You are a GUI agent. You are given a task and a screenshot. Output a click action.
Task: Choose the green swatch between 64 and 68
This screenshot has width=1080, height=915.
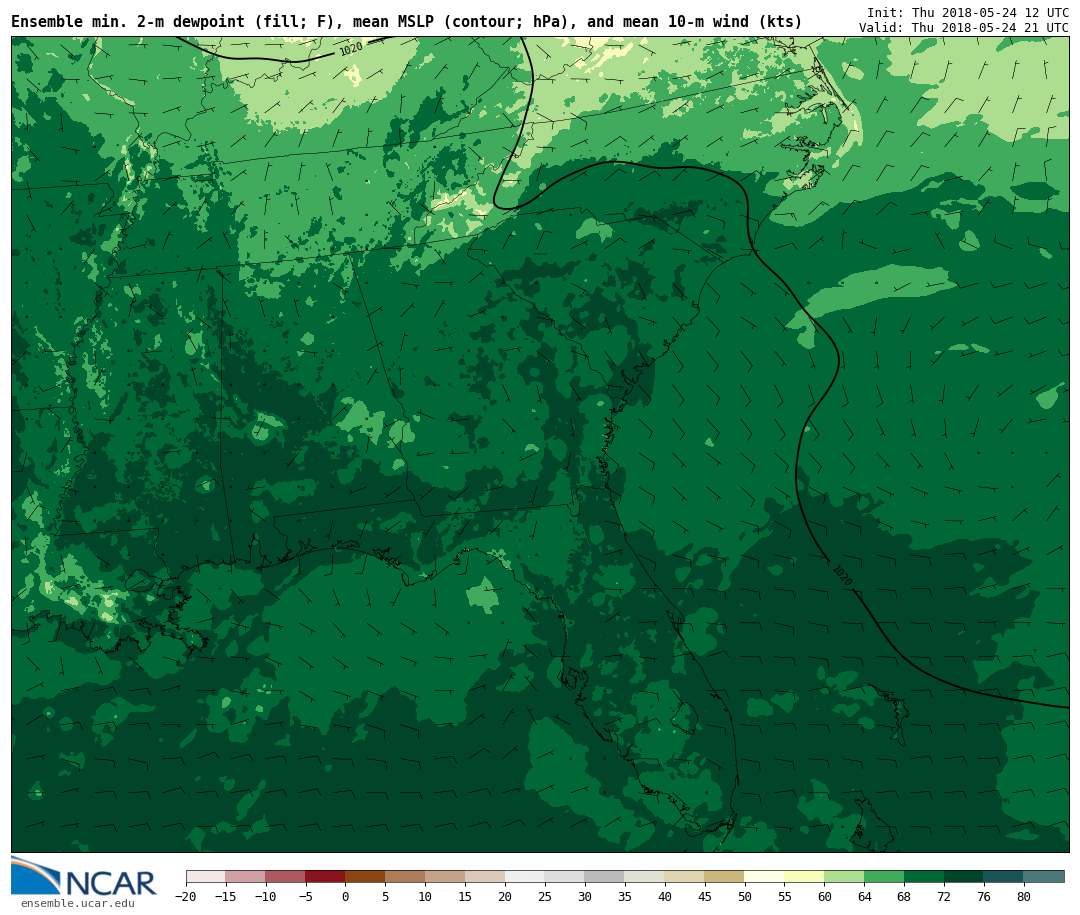click(x=884, y=877)
